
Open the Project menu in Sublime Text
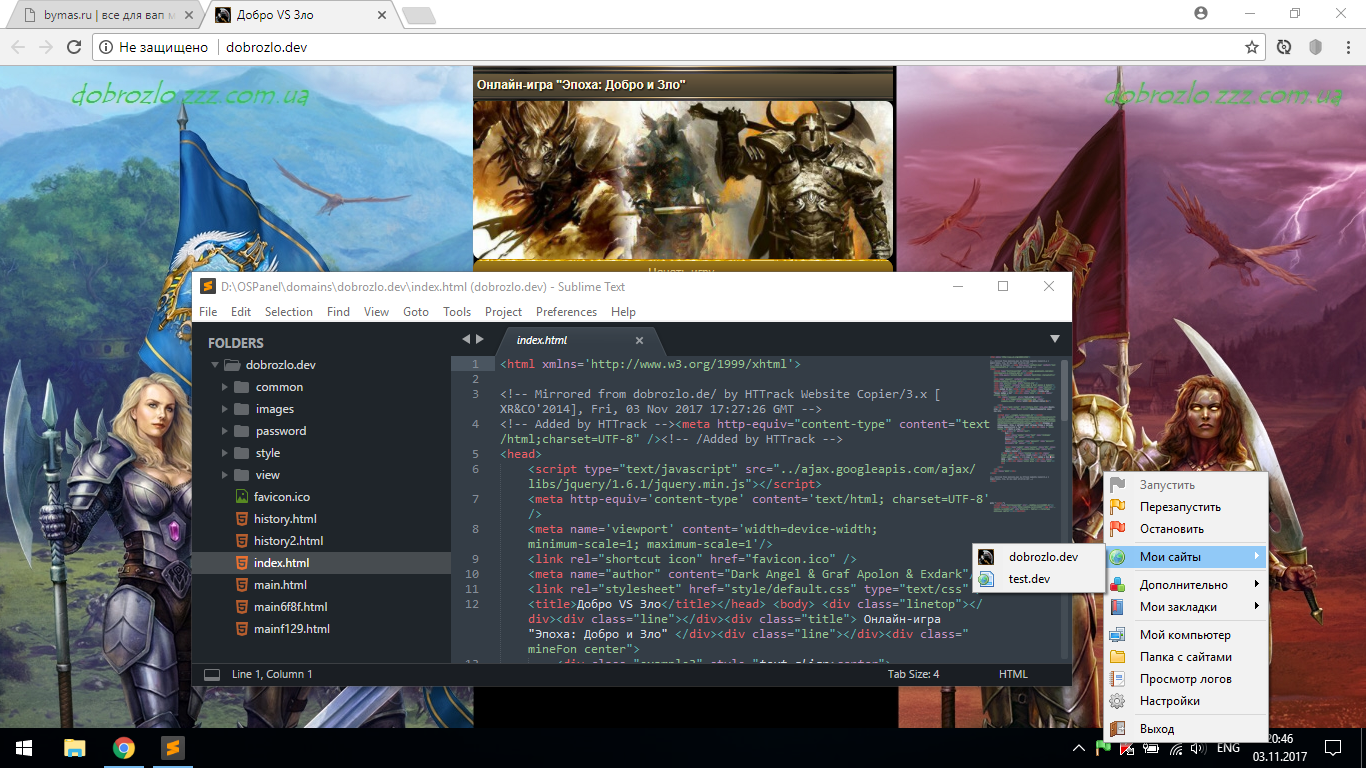click(504, 312)
